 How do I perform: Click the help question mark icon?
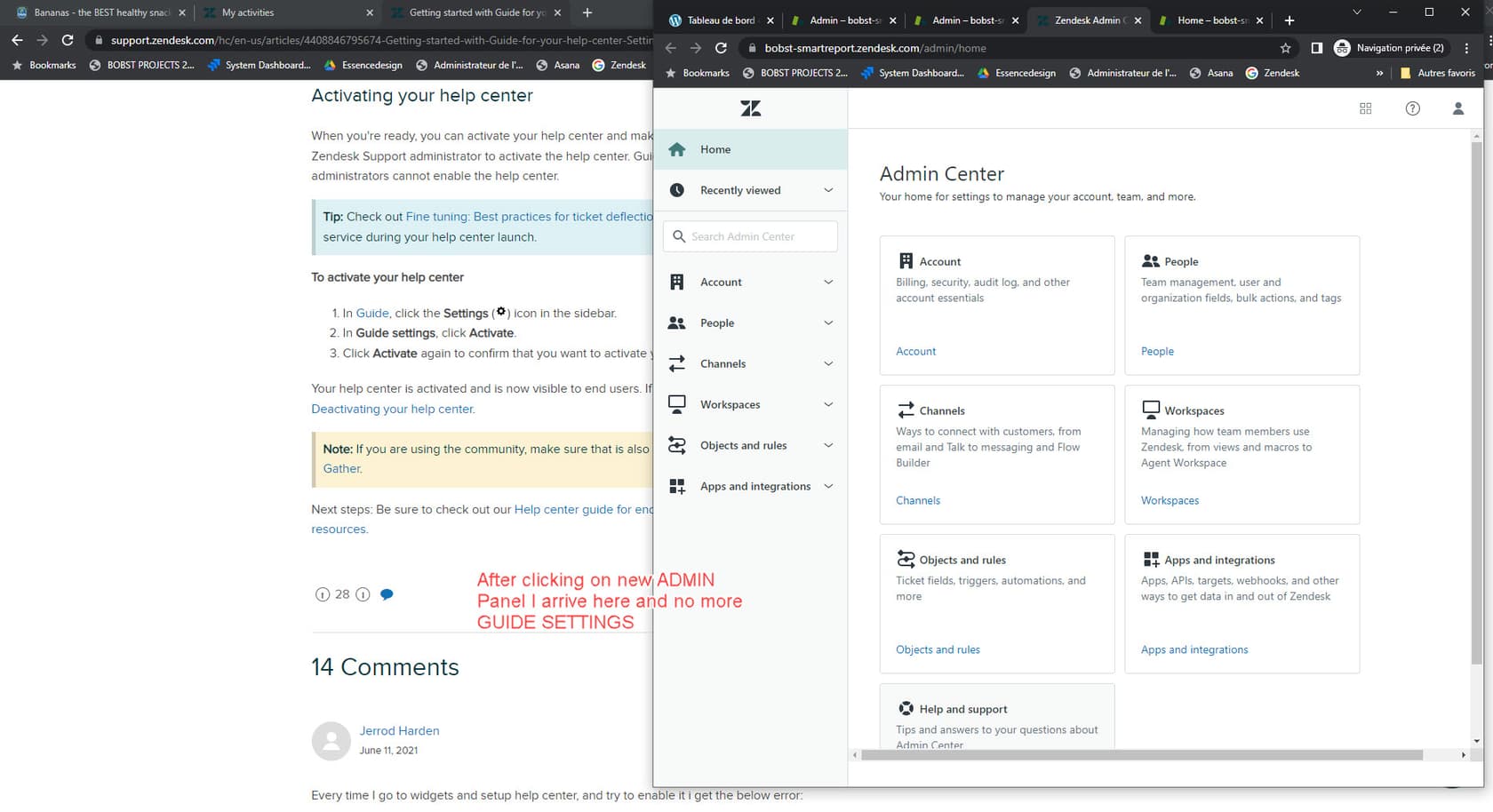[1412, 108]
